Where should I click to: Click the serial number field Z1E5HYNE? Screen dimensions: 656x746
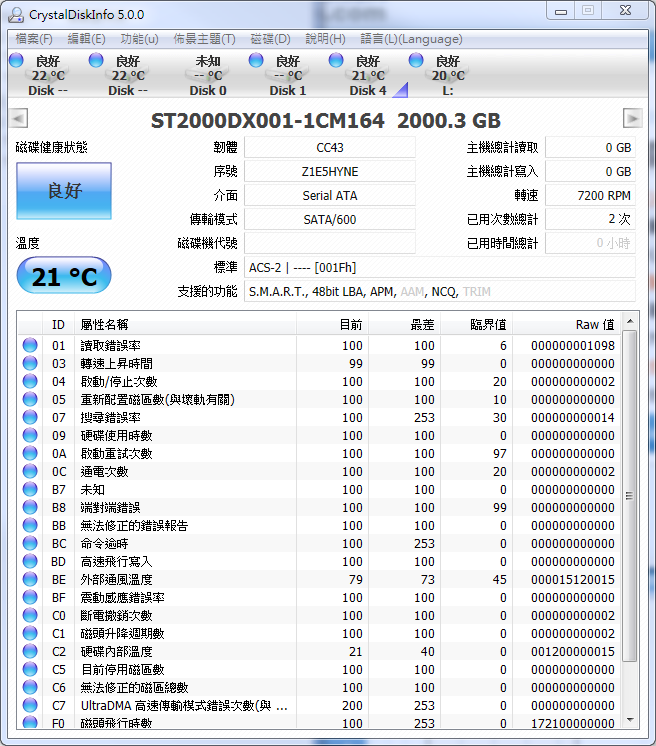(x=330, y=171)
